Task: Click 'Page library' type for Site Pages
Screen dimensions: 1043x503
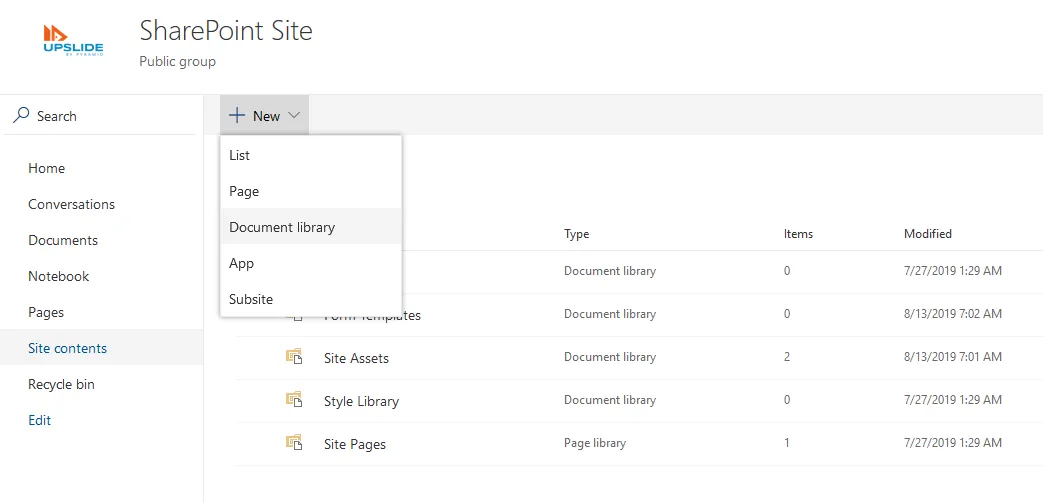Action: tap(595, 442)
